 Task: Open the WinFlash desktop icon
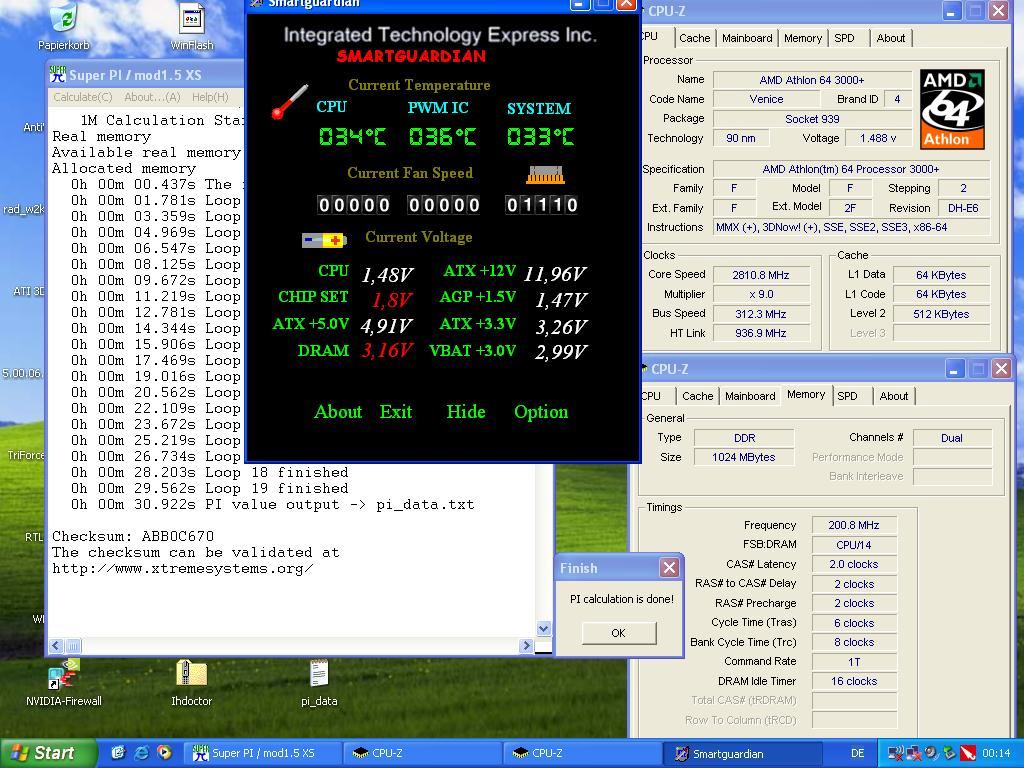point(192,20)
